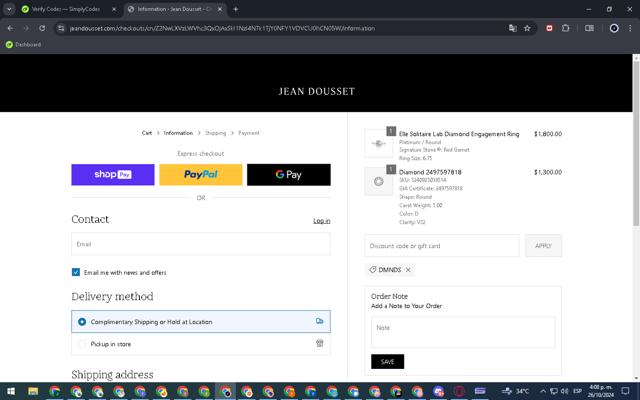Click the $1,800.00 ring price
Image resolution: width=640 pixels, height=400 pixels.
pyautogui.click(x=548, y=134)
